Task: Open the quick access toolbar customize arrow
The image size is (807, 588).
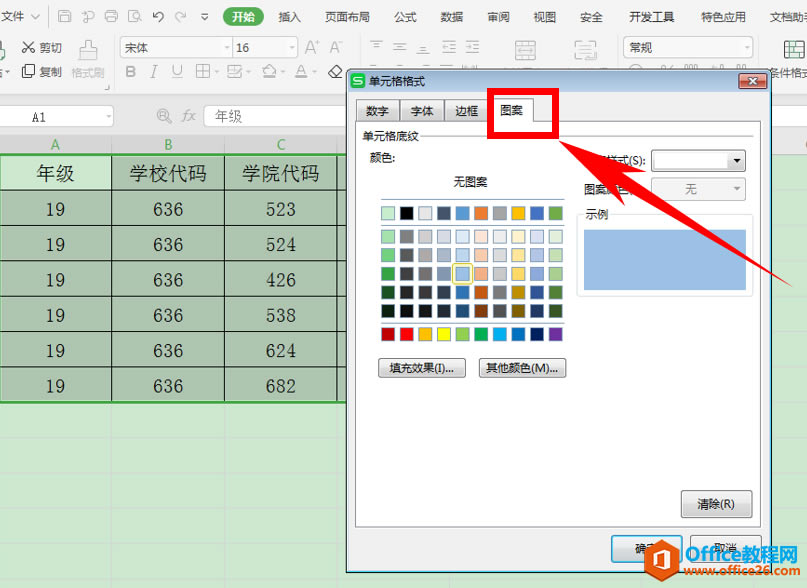Action: point(204,17)
